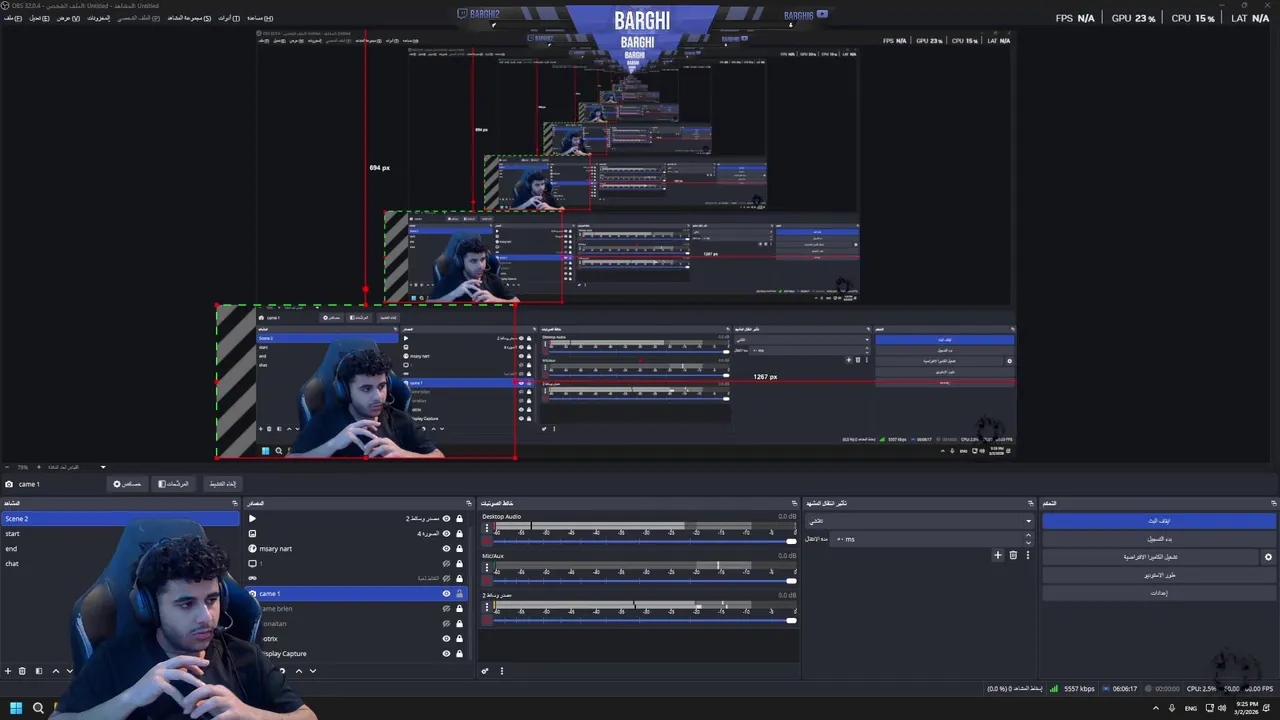
Task: Unlock the came 1 source lock
Action: [460, 593]
